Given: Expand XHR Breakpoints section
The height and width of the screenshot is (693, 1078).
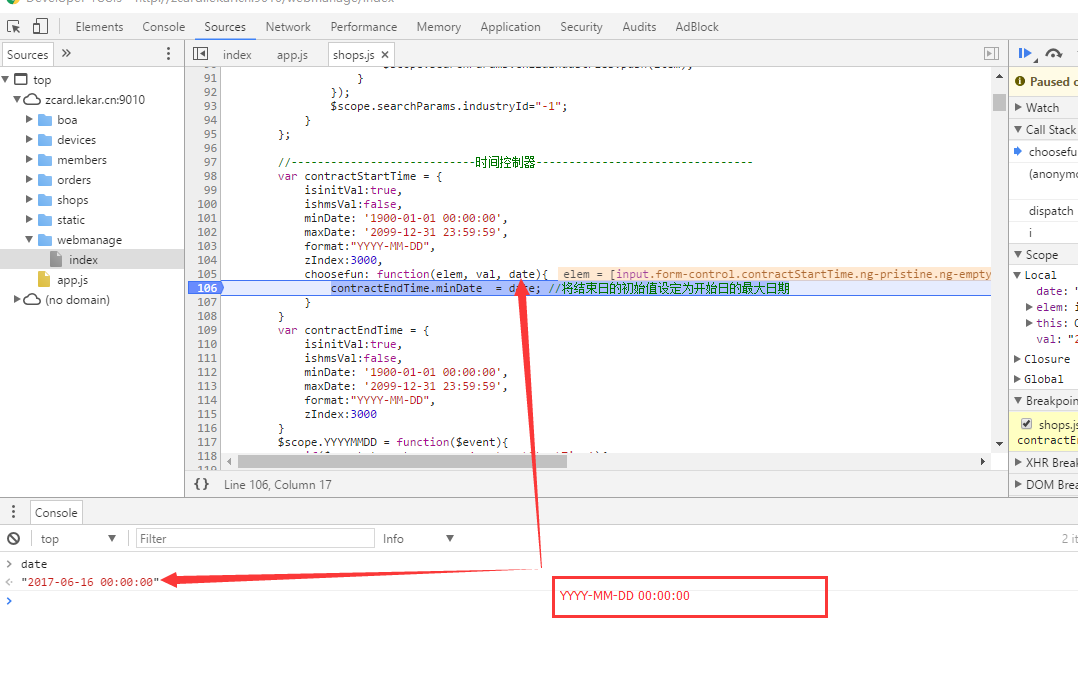Looking at the screenshot, I should (x=1019, y=463).
